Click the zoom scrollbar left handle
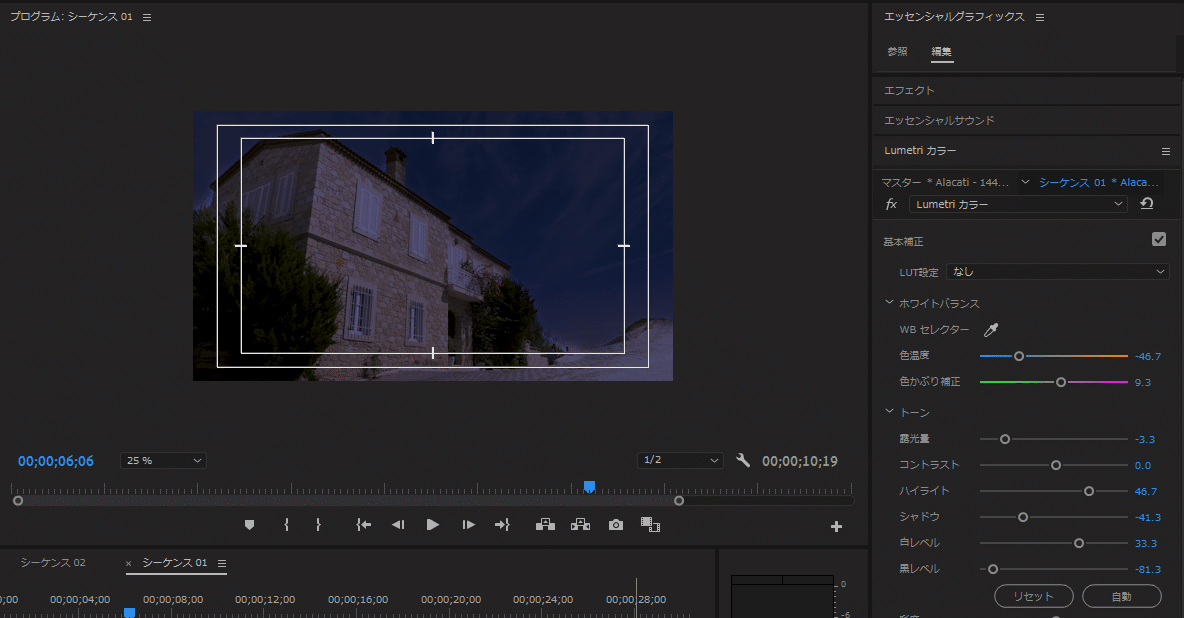Screen dimensions: 1184x618 18,501
